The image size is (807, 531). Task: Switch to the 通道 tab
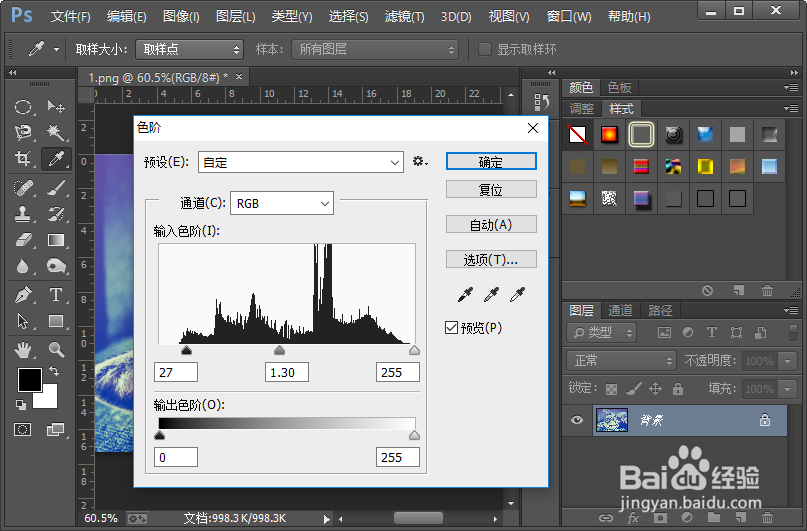tap(620, 310)
